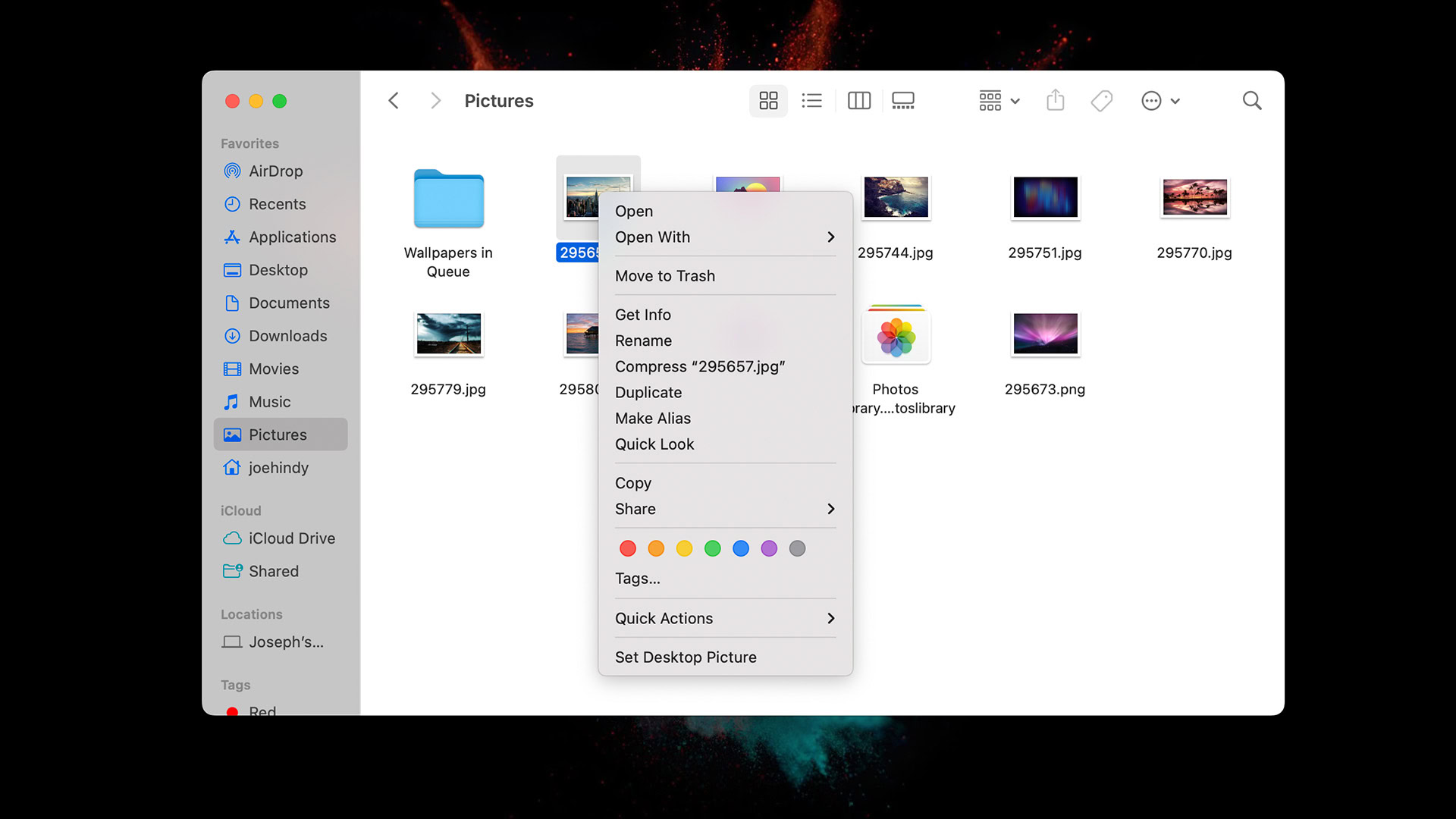Open AirDrop in the sidebar

tap(275, 171)
